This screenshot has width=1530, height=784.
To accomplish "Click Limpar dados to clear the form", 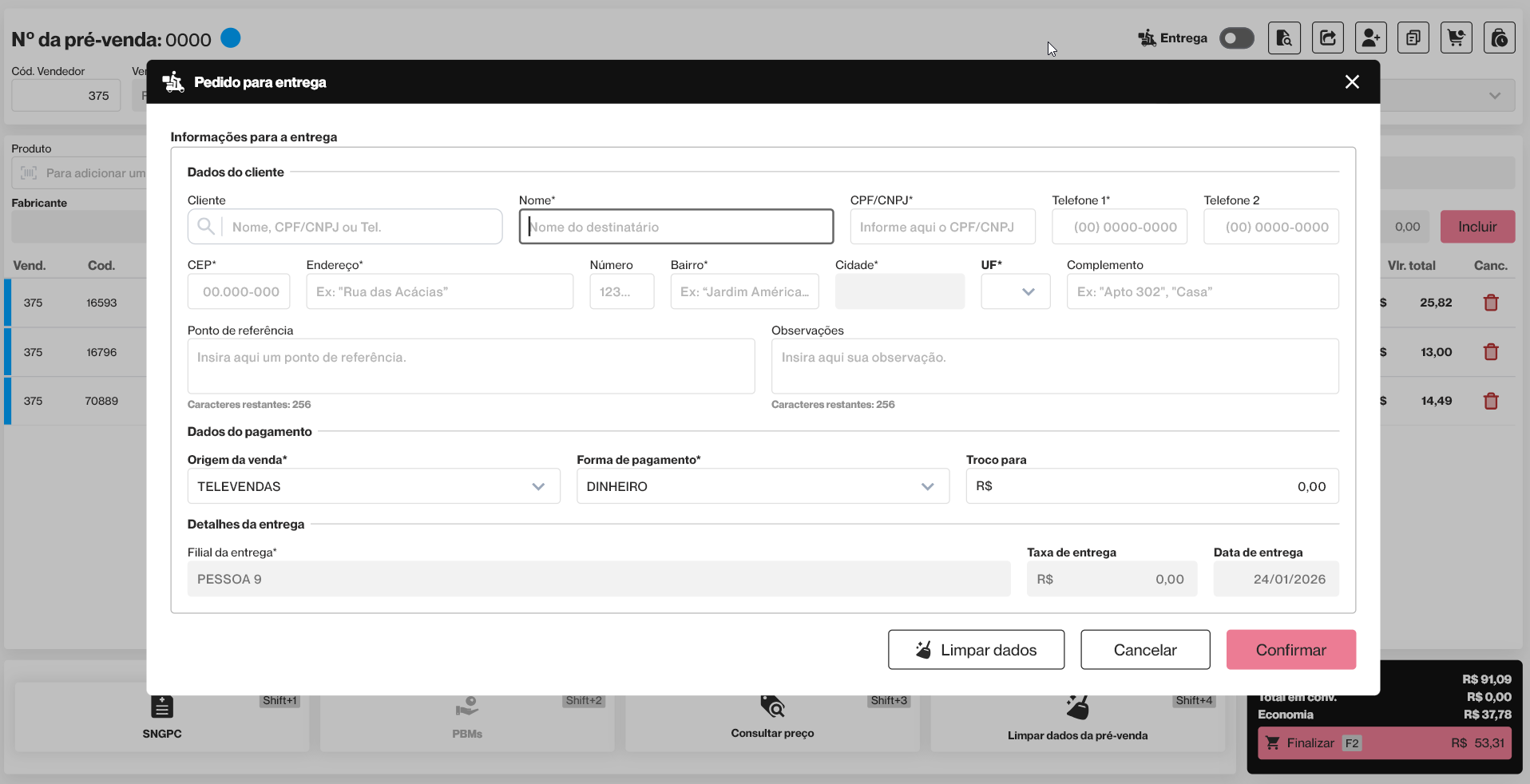I will click(976, 650).
